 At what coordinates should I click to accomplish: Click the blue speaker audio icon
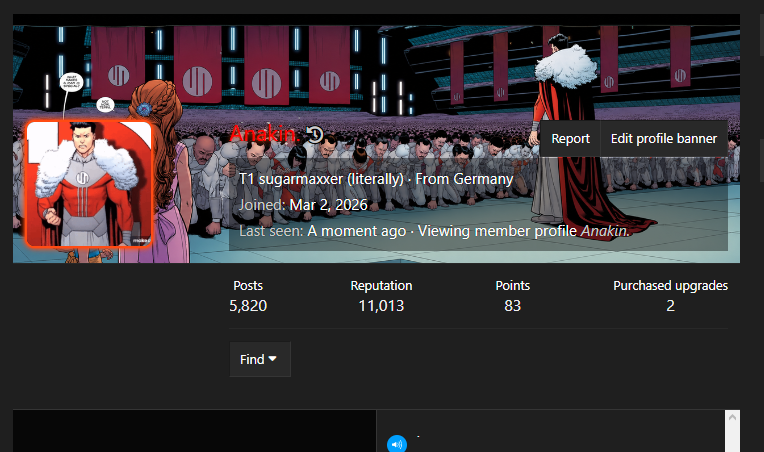pyautogui.click(x=397, y=444)
